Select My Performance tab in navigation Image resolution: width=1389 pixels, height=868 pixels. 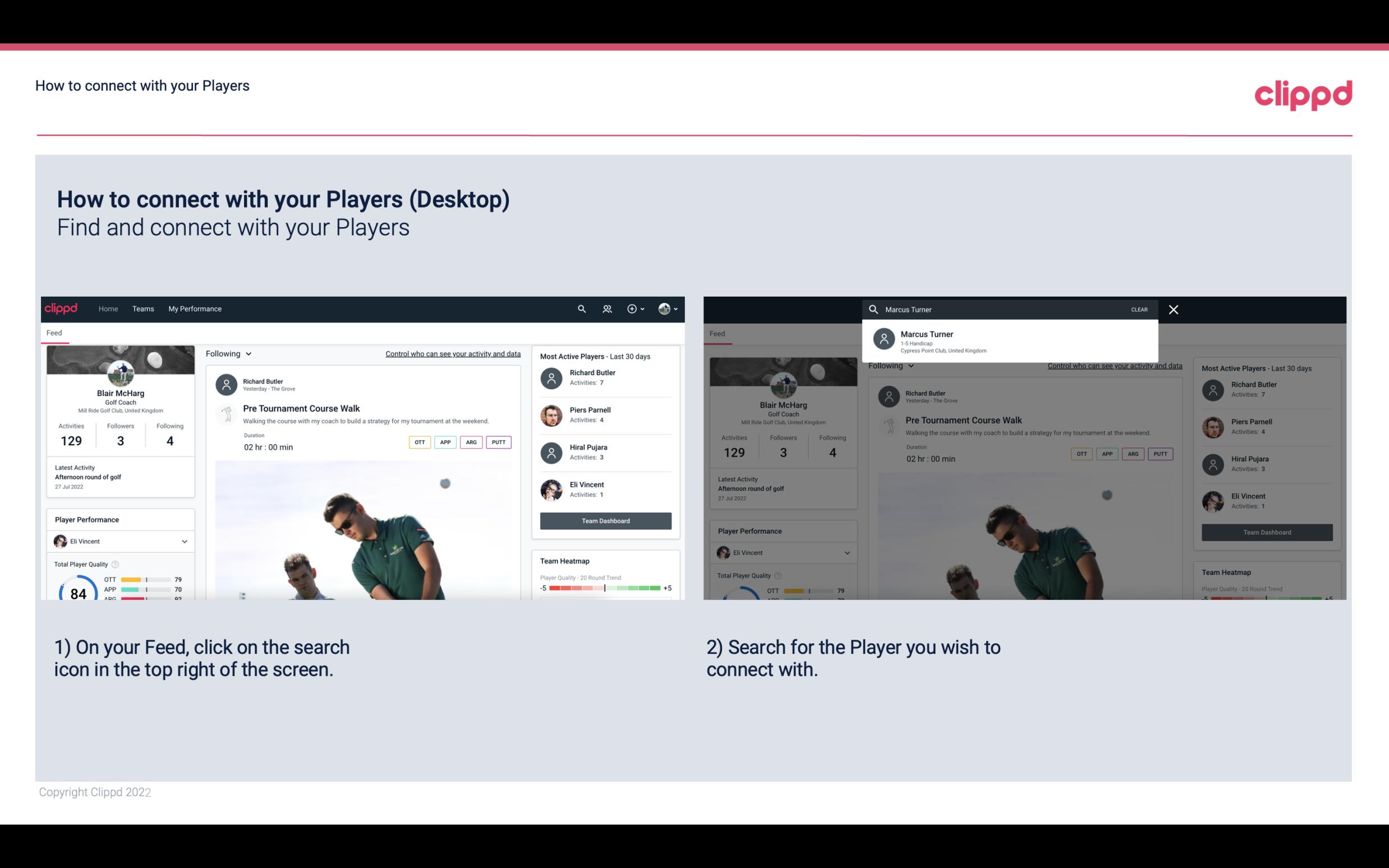(195, 308)
